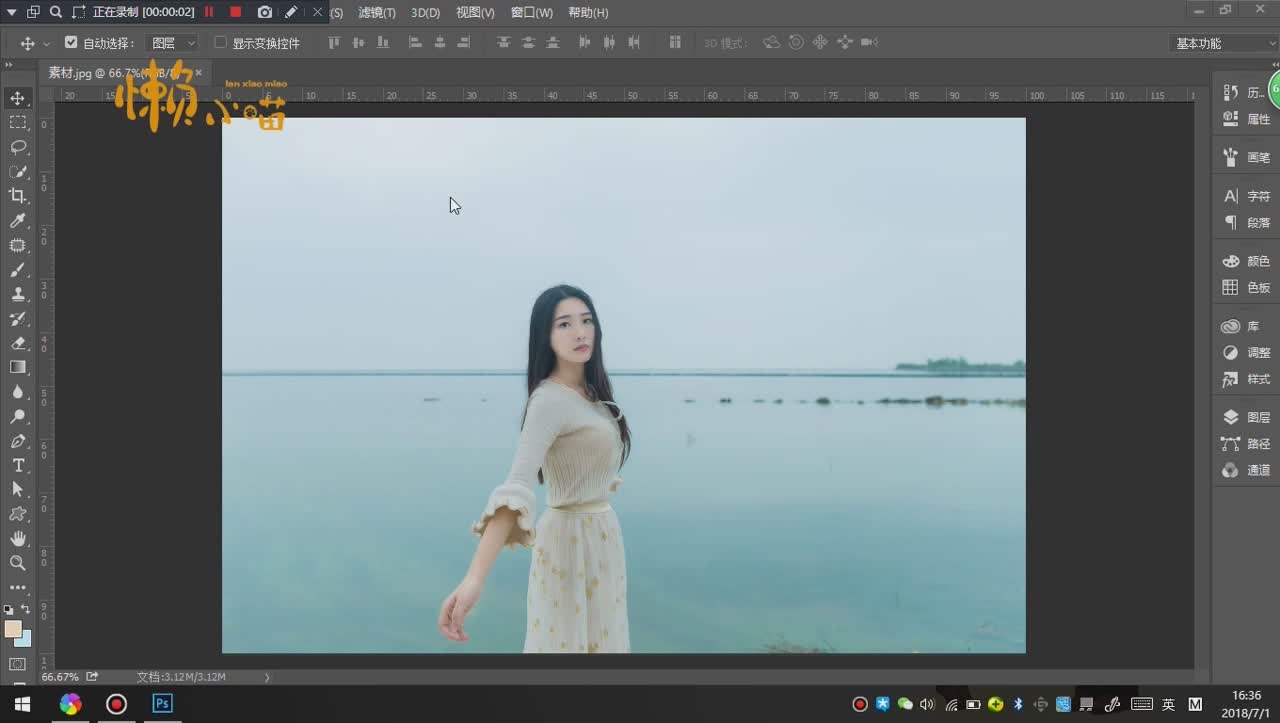Image resolution: width=1280 pixels, height=723 pixels.
Task: Select the Move tool in the toolbox
Action: [x=18, y=98]
